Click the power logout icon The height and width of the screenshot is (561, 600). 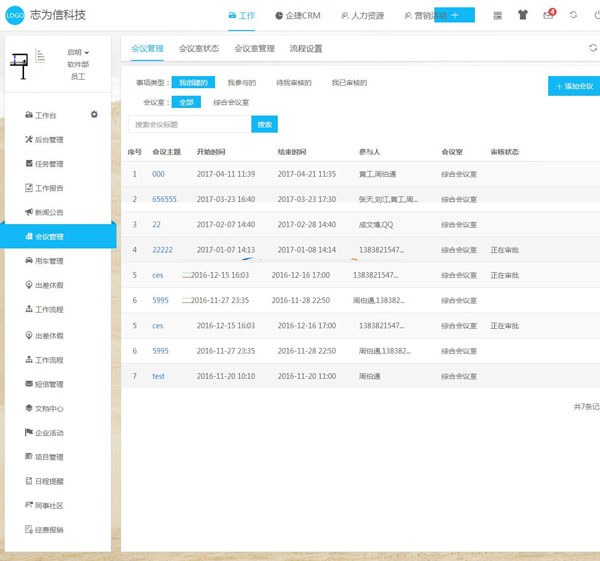point(596,15)
